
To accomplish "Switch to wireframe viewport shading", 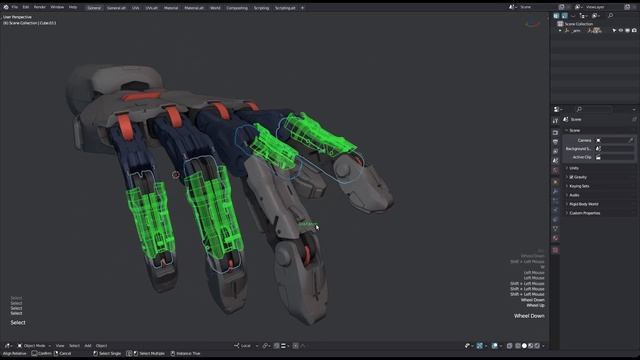I will [518, 346].
